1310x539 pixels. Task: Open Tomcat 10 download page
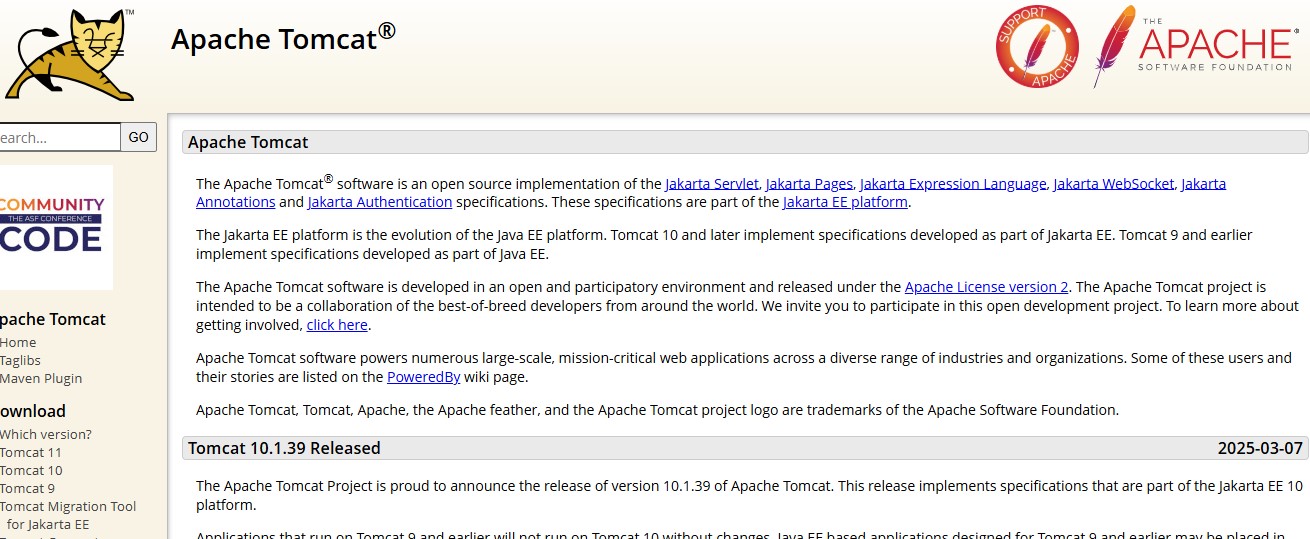[x=31, y=470]
